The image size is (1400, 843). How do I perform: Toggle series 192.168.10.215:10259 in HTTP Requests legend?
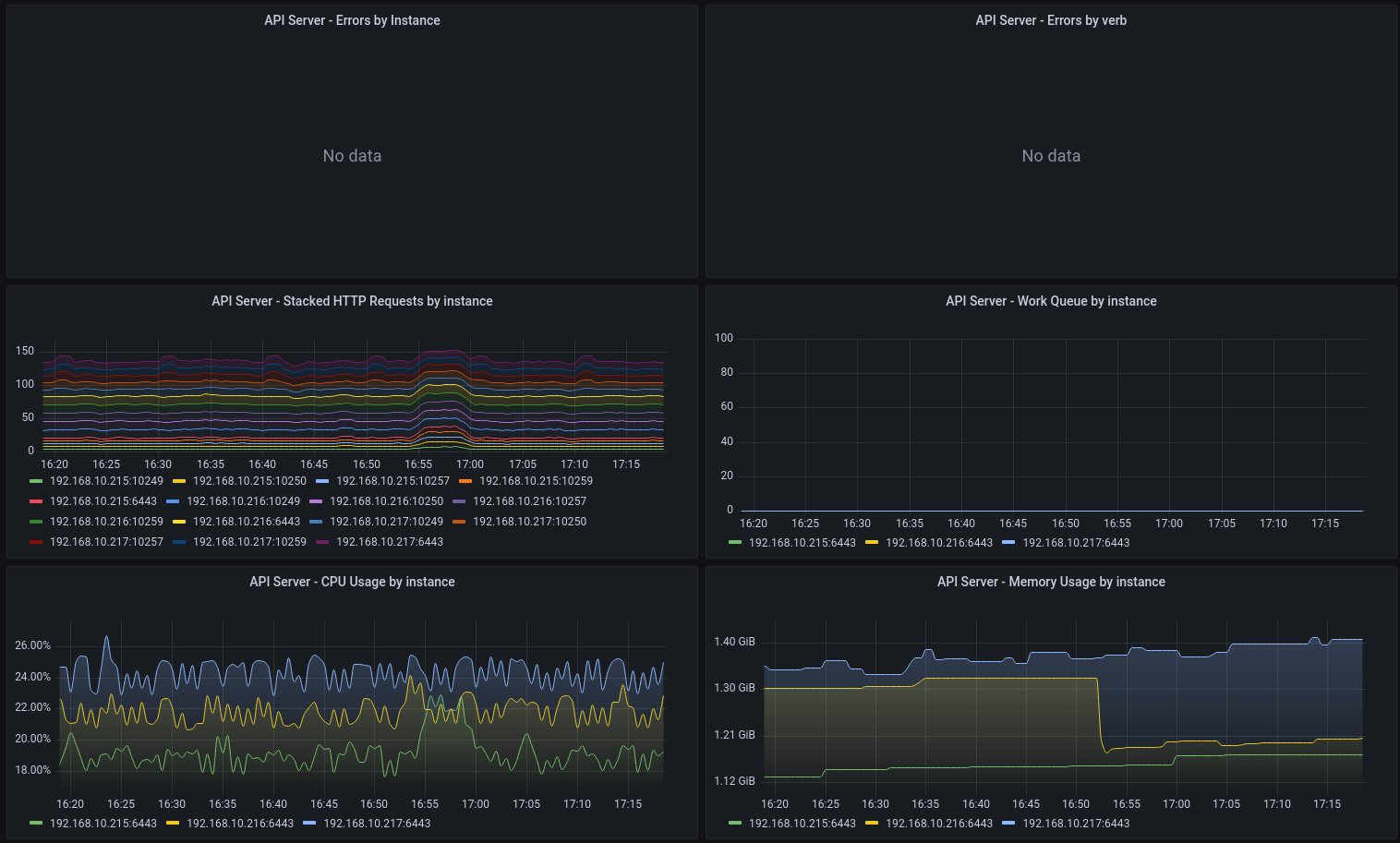coord(536,481)
